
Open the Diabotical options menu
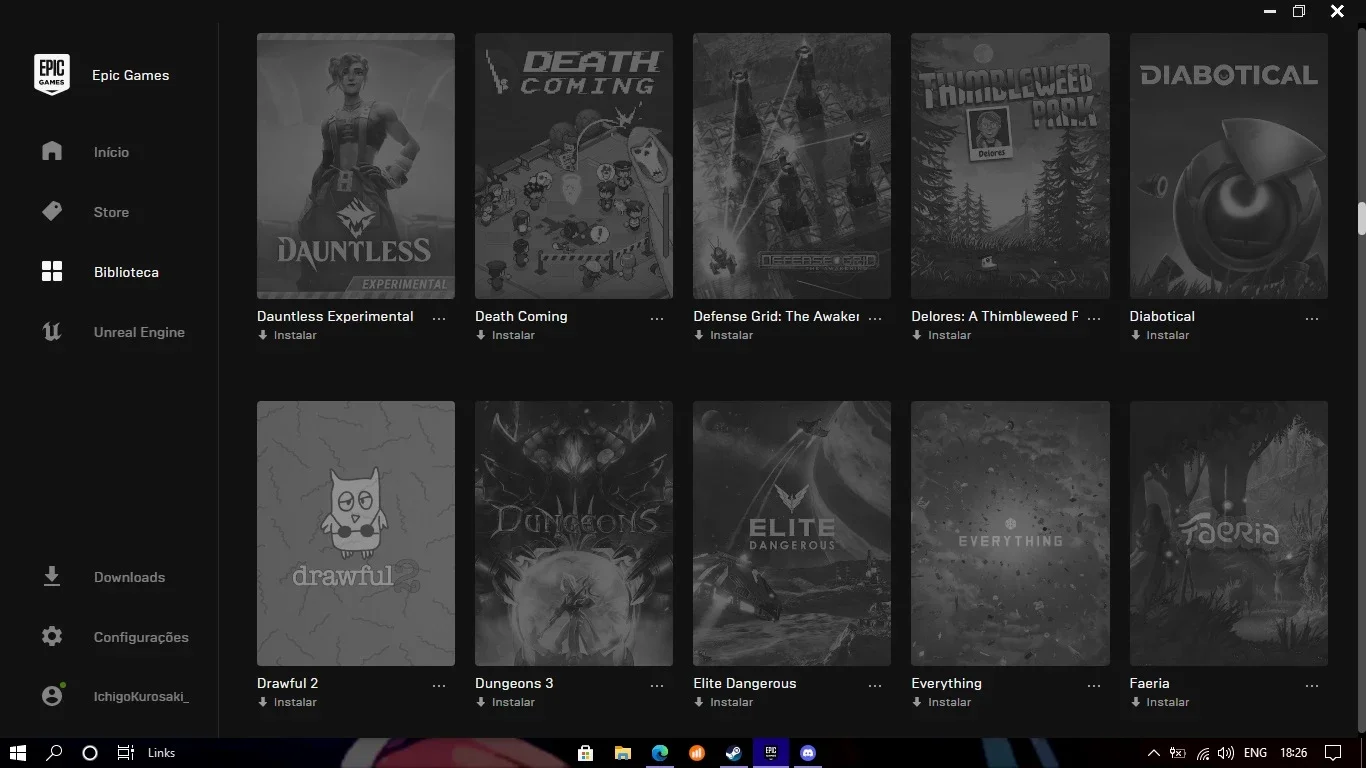1312,318
